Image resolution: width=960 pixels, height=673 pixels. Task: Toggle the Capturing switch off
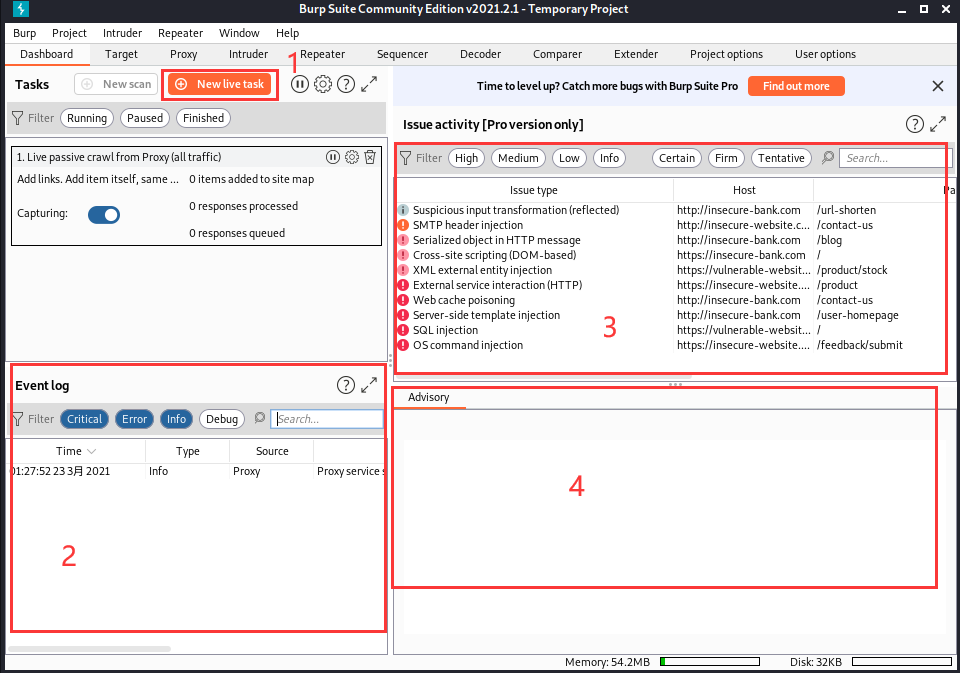(x=104, y=214)
